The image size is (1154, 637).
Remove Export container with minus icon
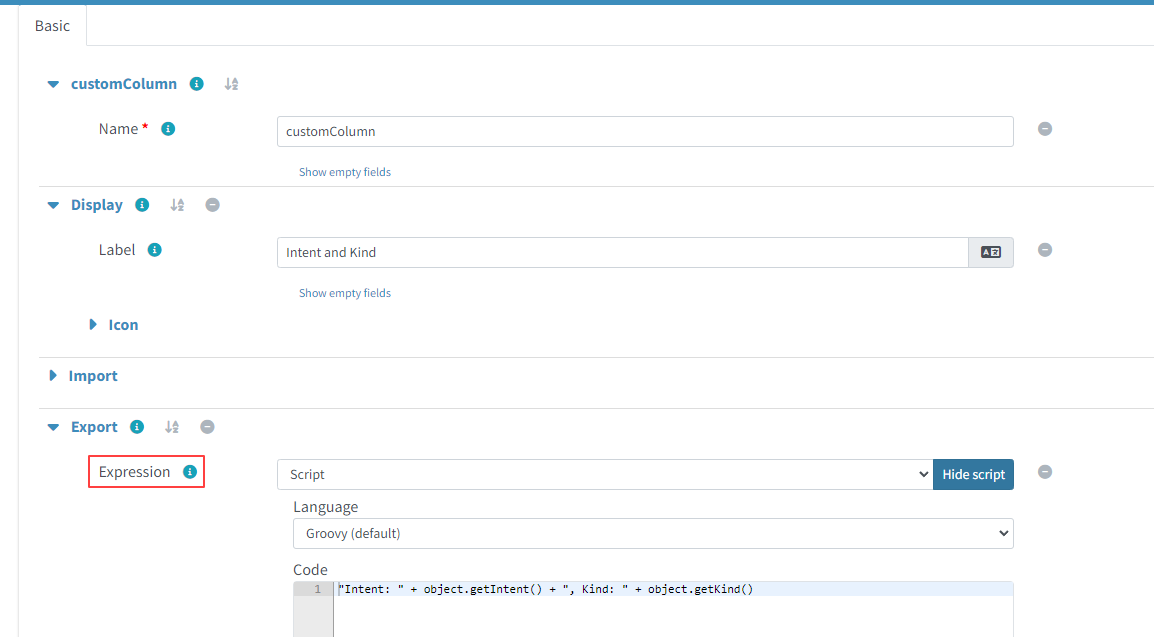click(207, 427)
